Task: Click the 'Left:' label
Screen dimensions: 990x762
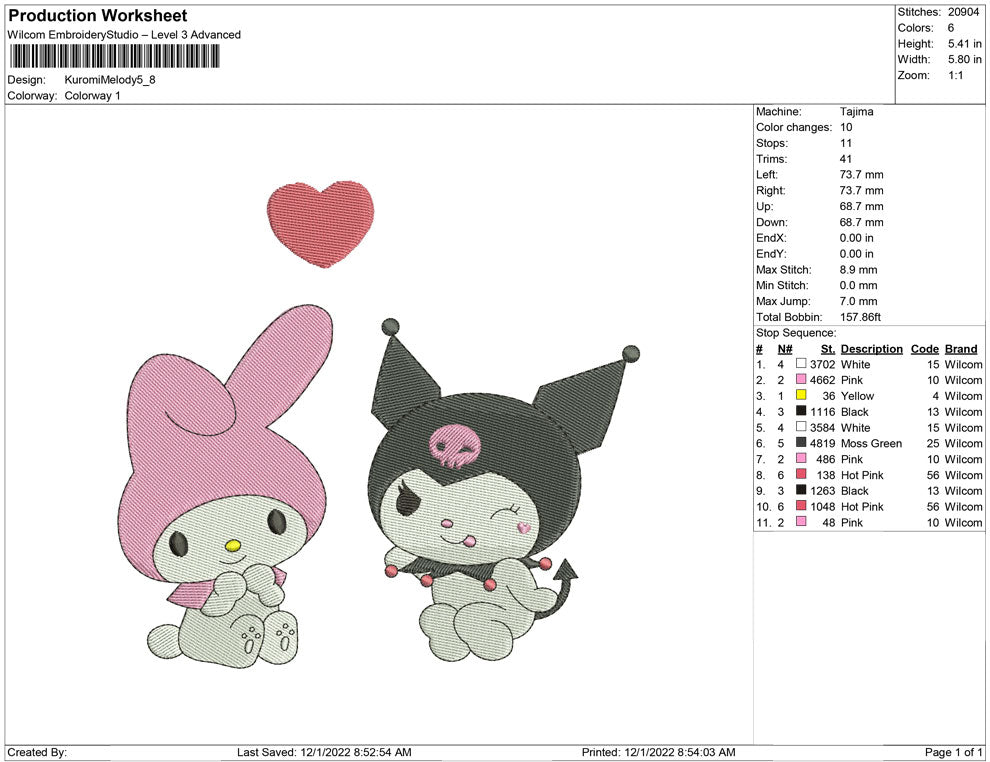Action: pyautogui.click(x=766, y=174)
